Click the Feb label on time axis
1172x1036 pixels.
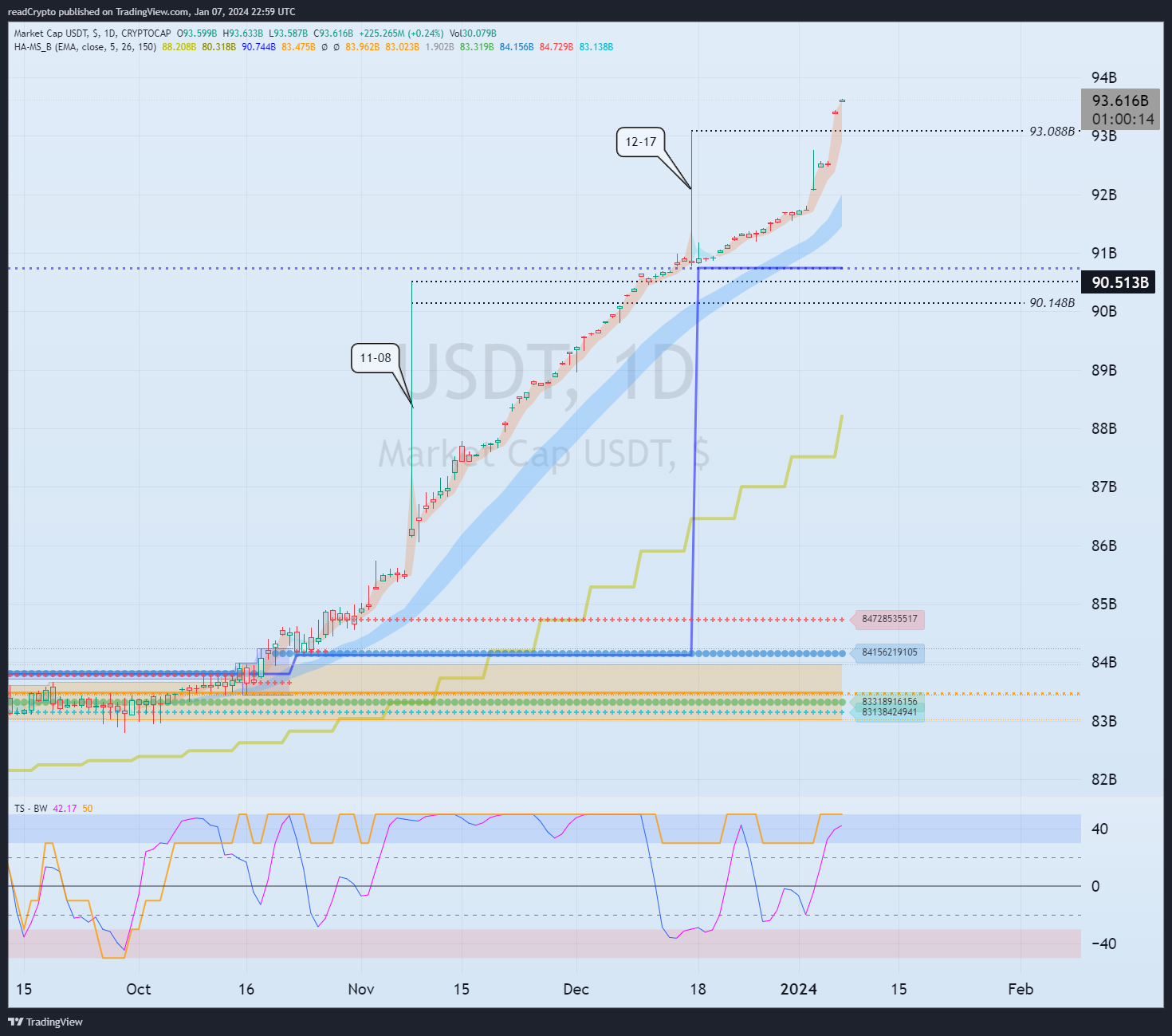coord(1021,989)
